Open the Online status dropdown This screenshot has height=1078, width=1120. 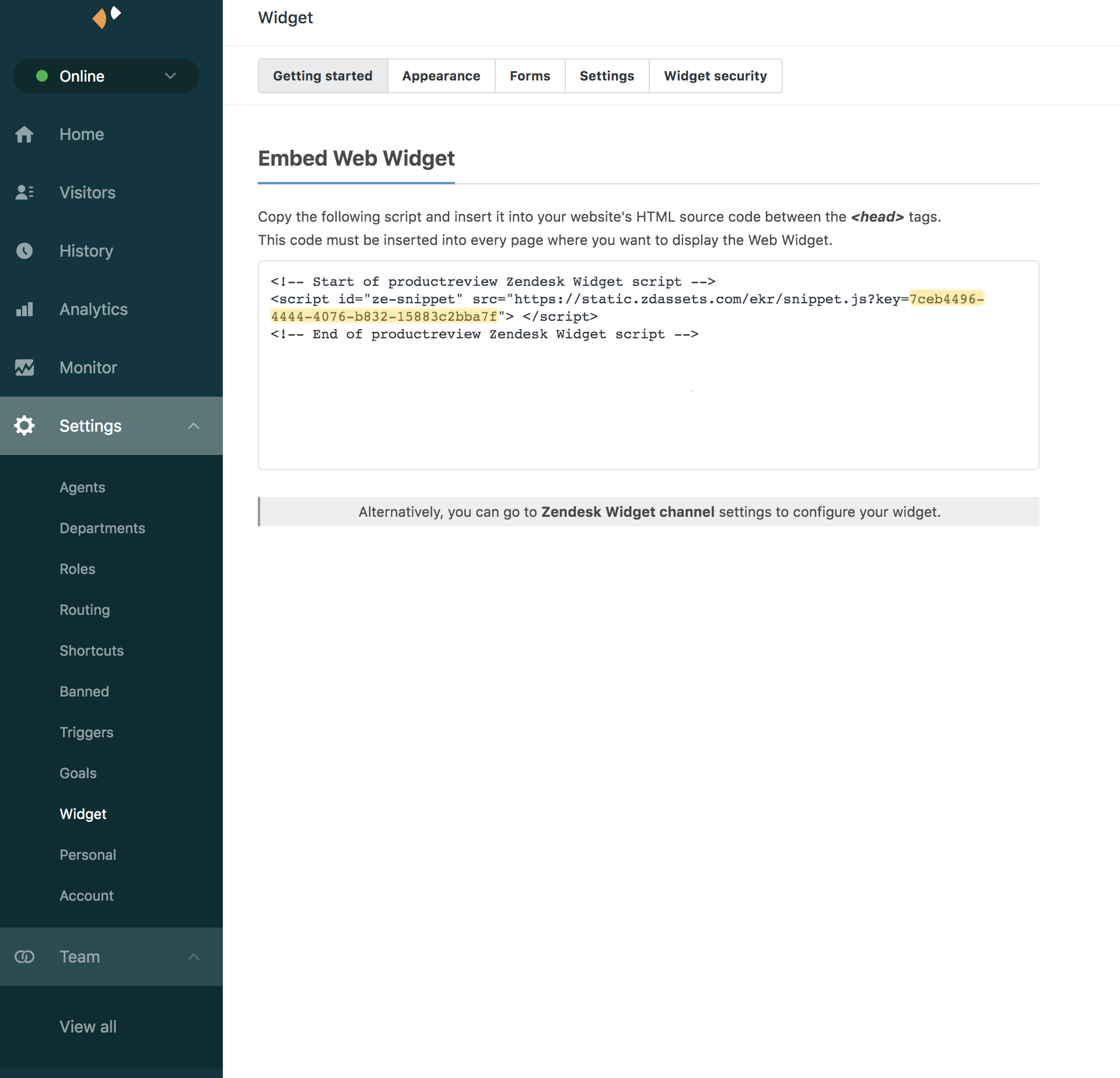tap(106, 76)
